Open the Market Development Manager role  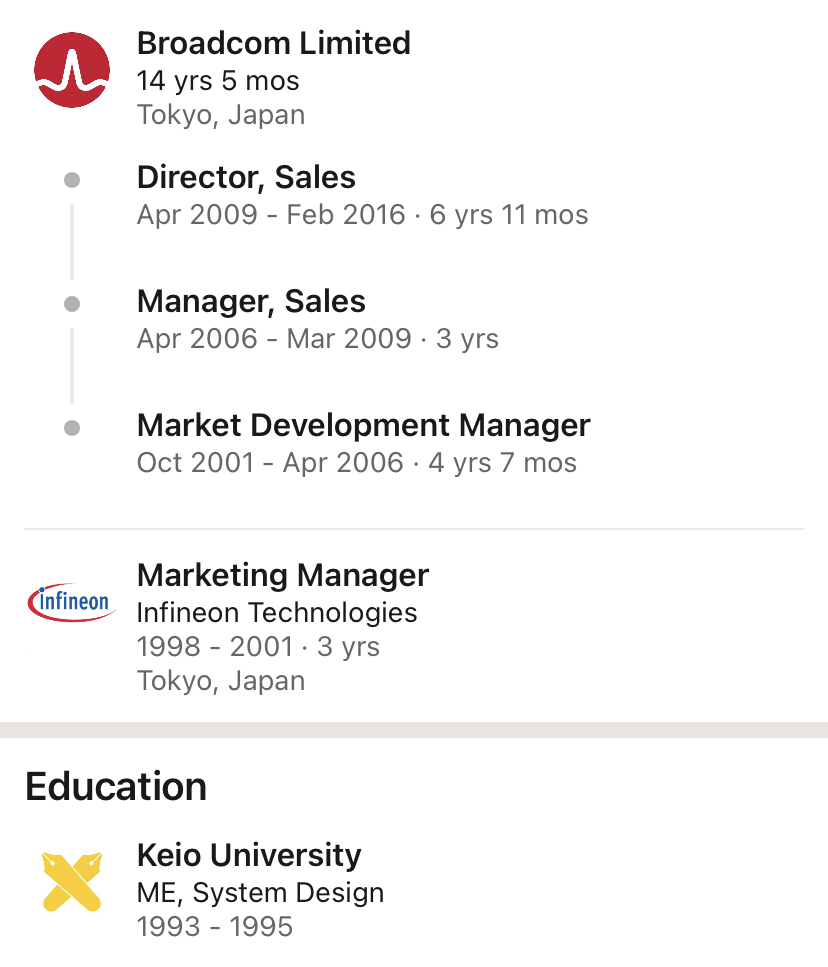coord(363,425)
